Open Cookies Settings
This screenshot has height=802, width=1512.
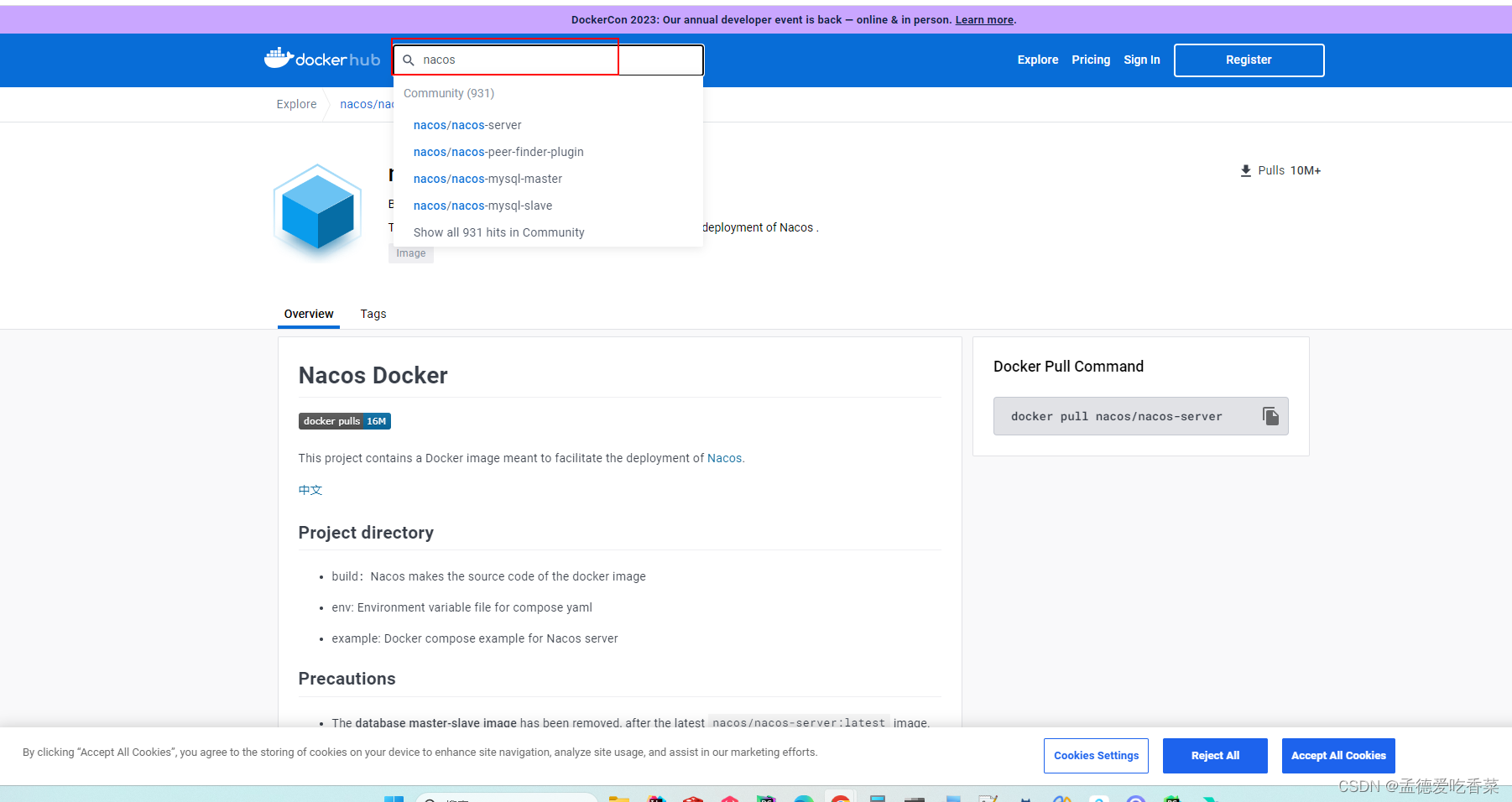pos(1096,756)
